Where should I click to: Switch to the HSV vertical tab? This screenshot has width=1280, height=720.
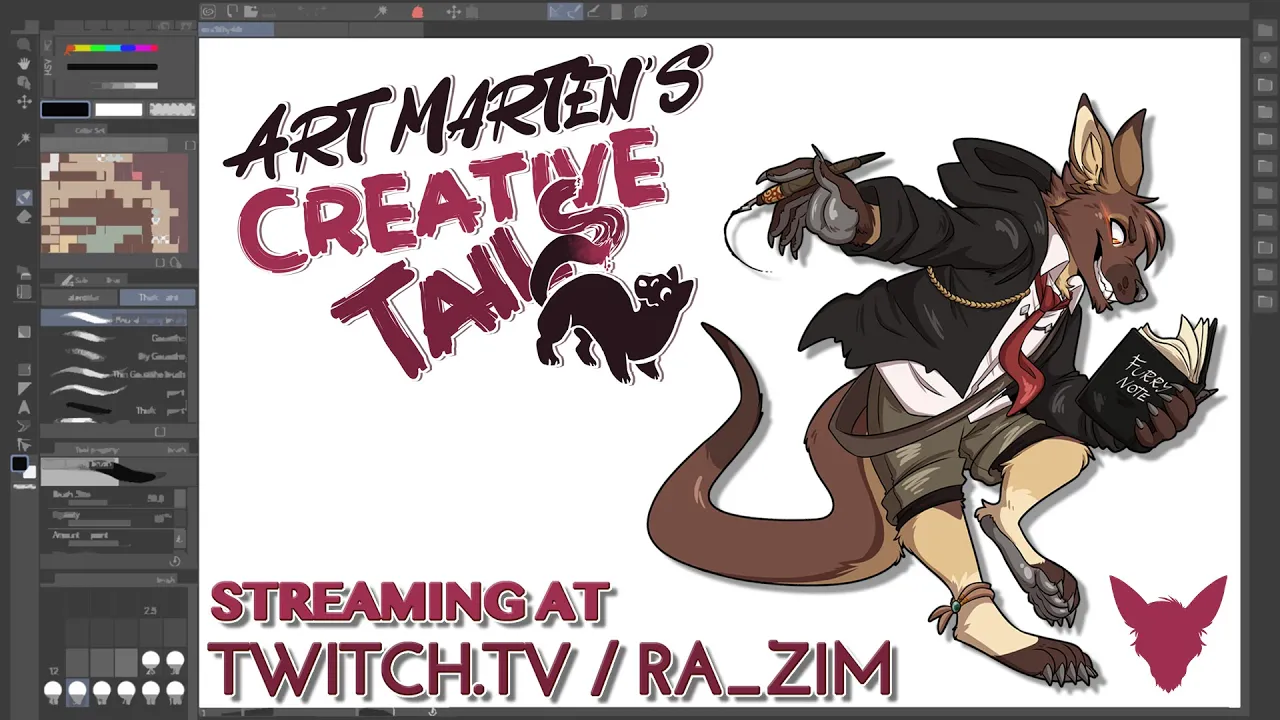click(47, 66)
